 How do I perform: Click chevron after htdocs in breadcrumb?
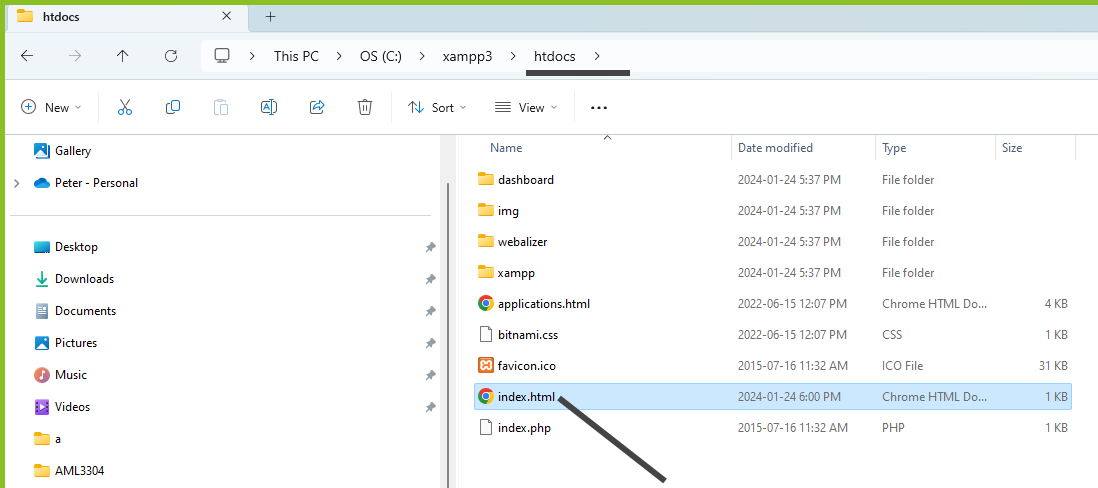(x=597, y=56)
